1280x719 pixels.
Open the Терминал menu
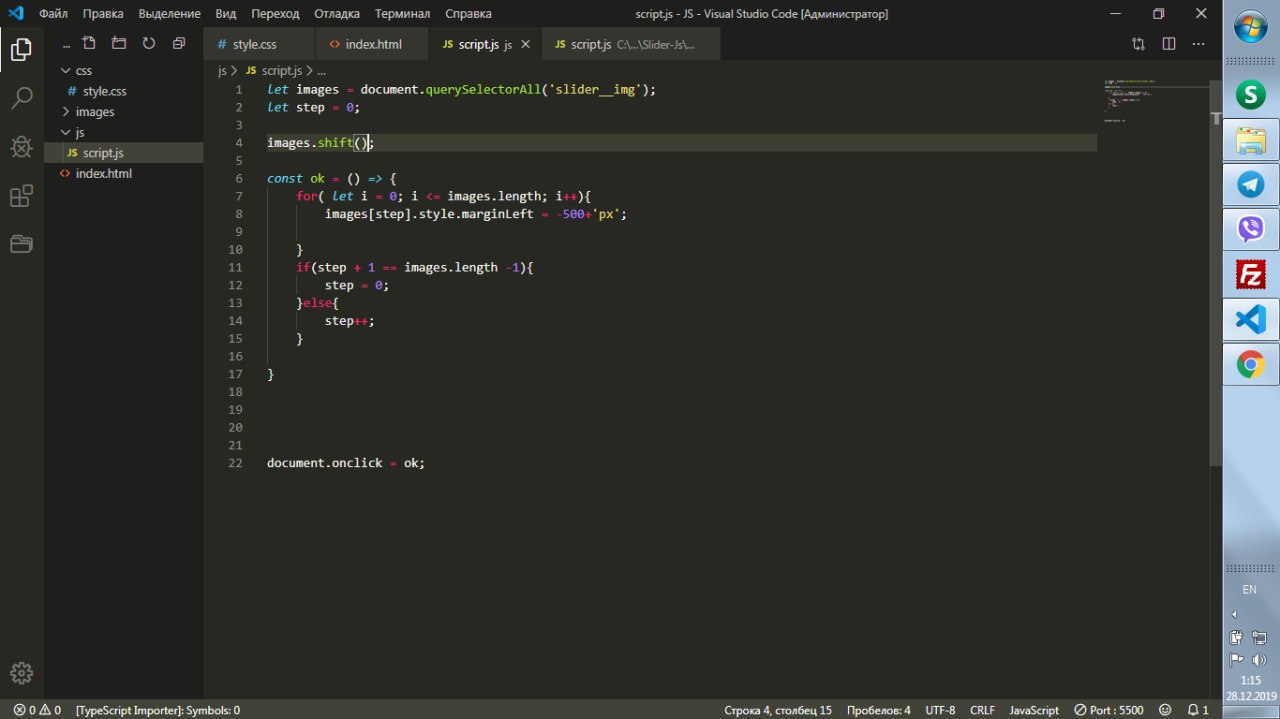tap(402, 14)
